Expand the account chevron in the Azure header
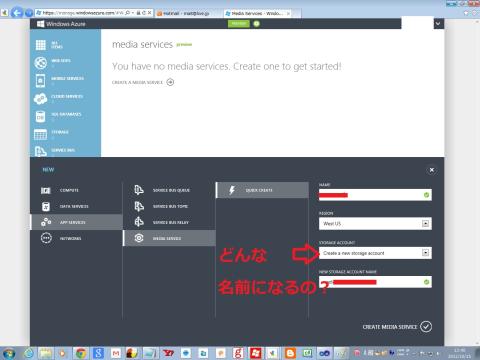 click(438, 24)
